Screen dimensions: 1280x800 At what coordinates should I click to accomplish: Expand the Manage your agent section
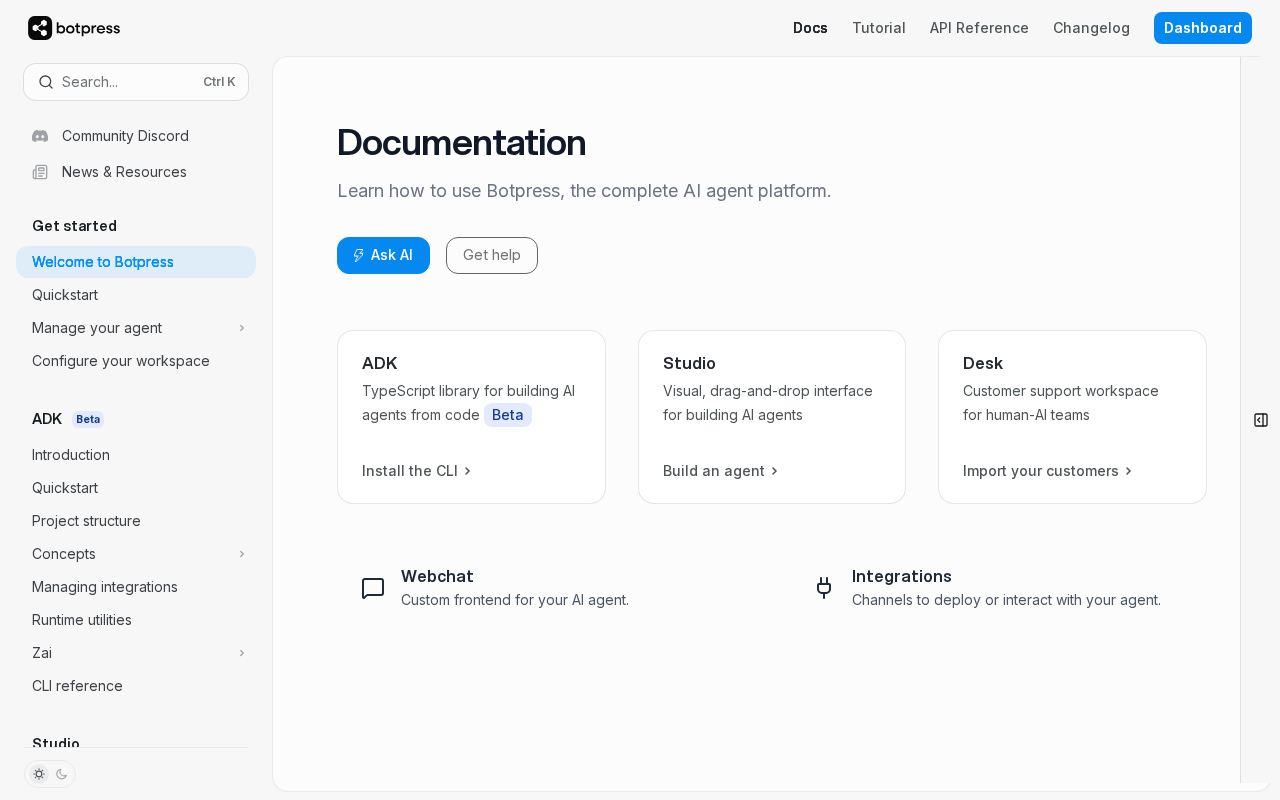click(x=241, y=328)
